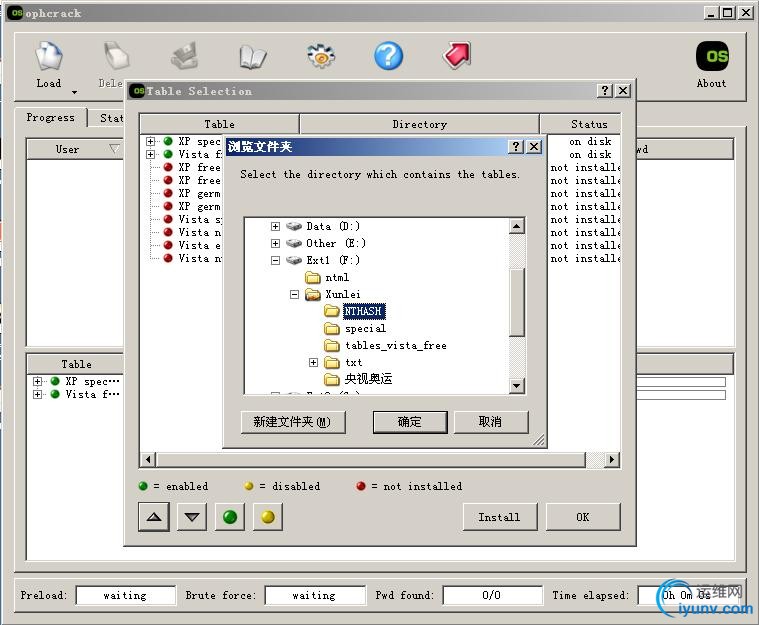Select the ntml folder

pos(337,277)
